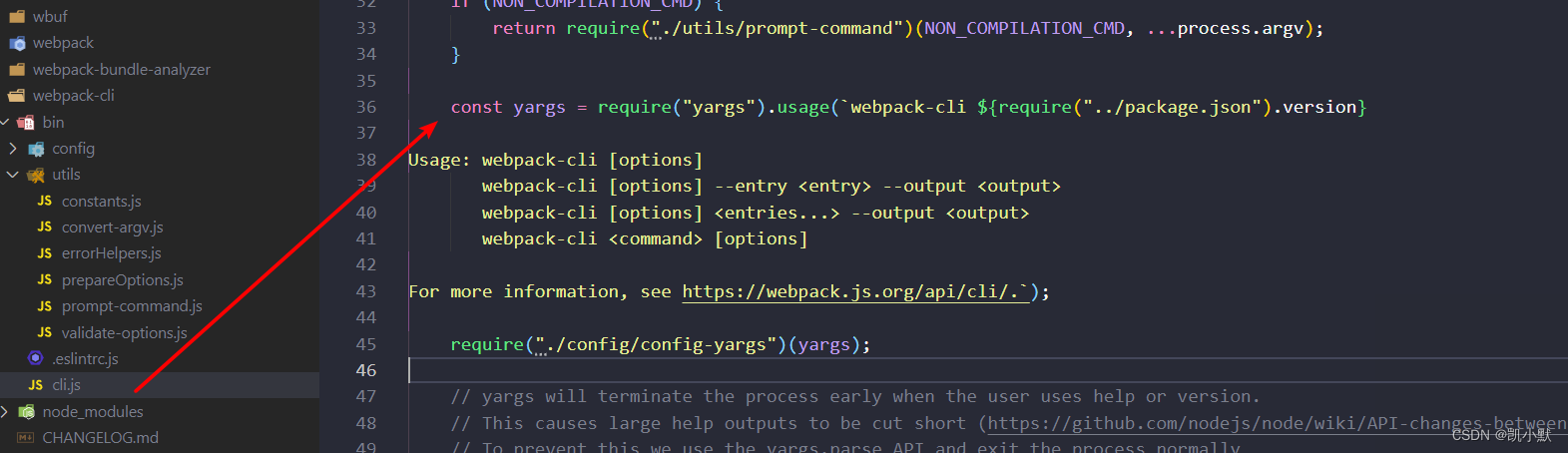This screenshot has height=453, width=1568.
Task: Open constants.js file
Action: (102, 201)
